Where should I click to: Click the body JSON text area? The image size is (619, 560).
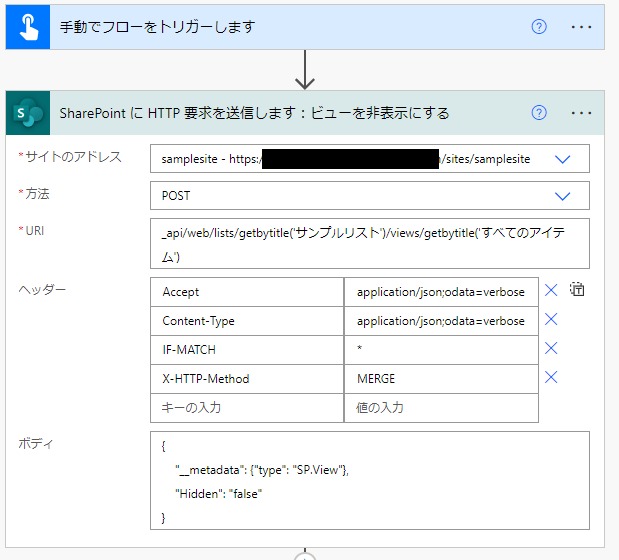(x=370, y=480)
